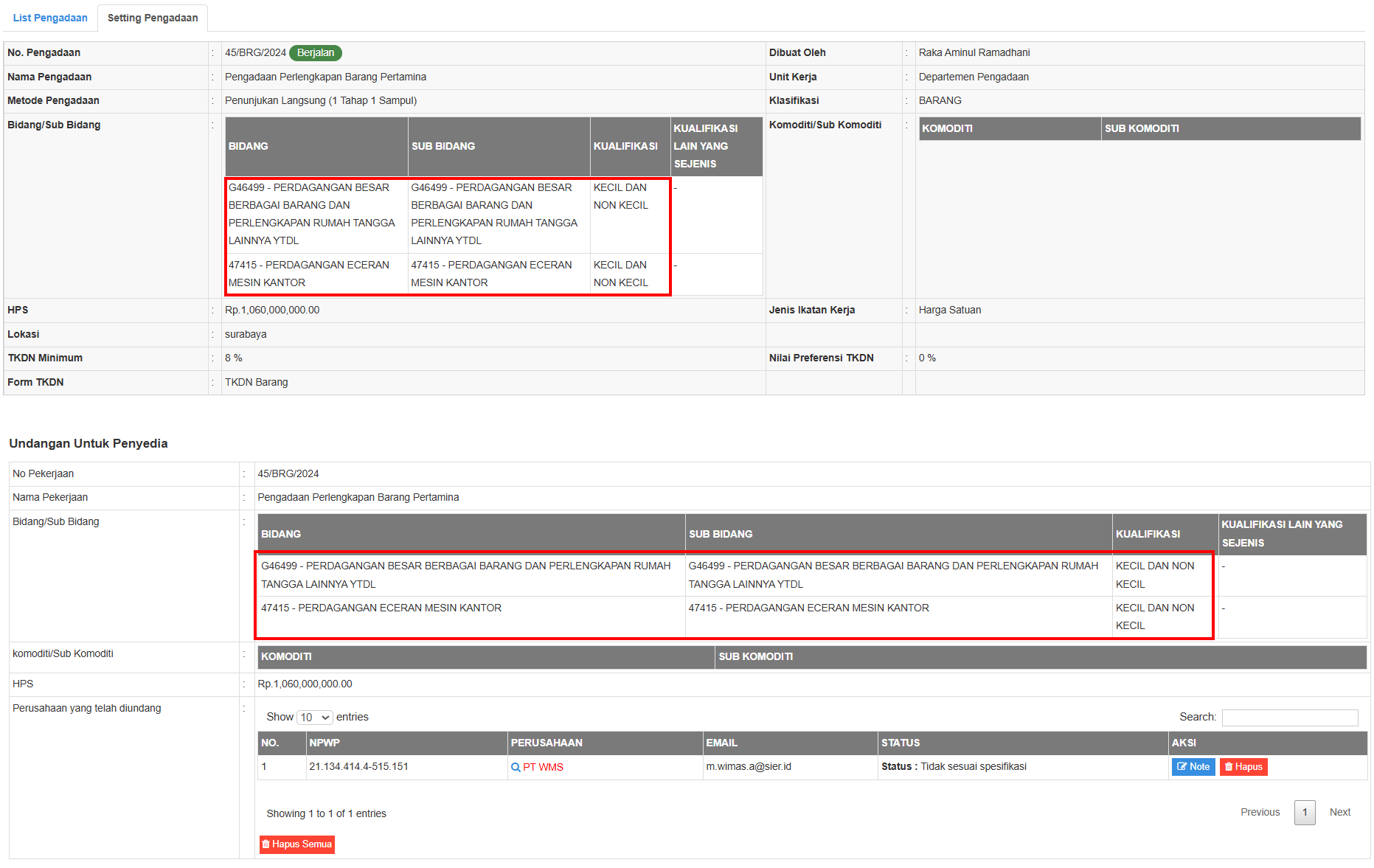The image size is (1374, 868).
Task: Click the green Berjalan status badge
Action: click(316, 53)
